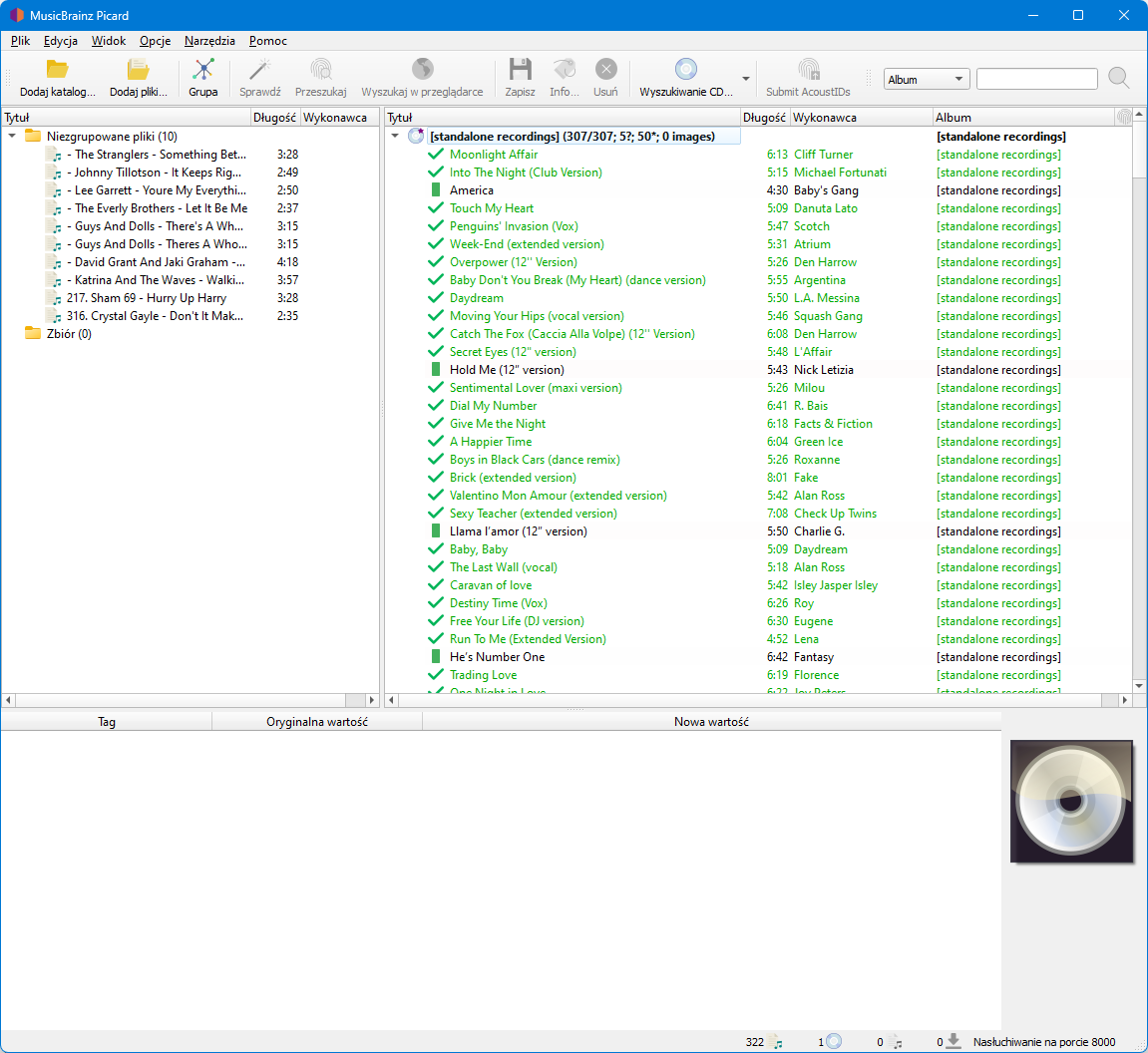This screenshot has width=1148, height=1053.
Task: Select track He's Number One
Action: tap(497, 657)
